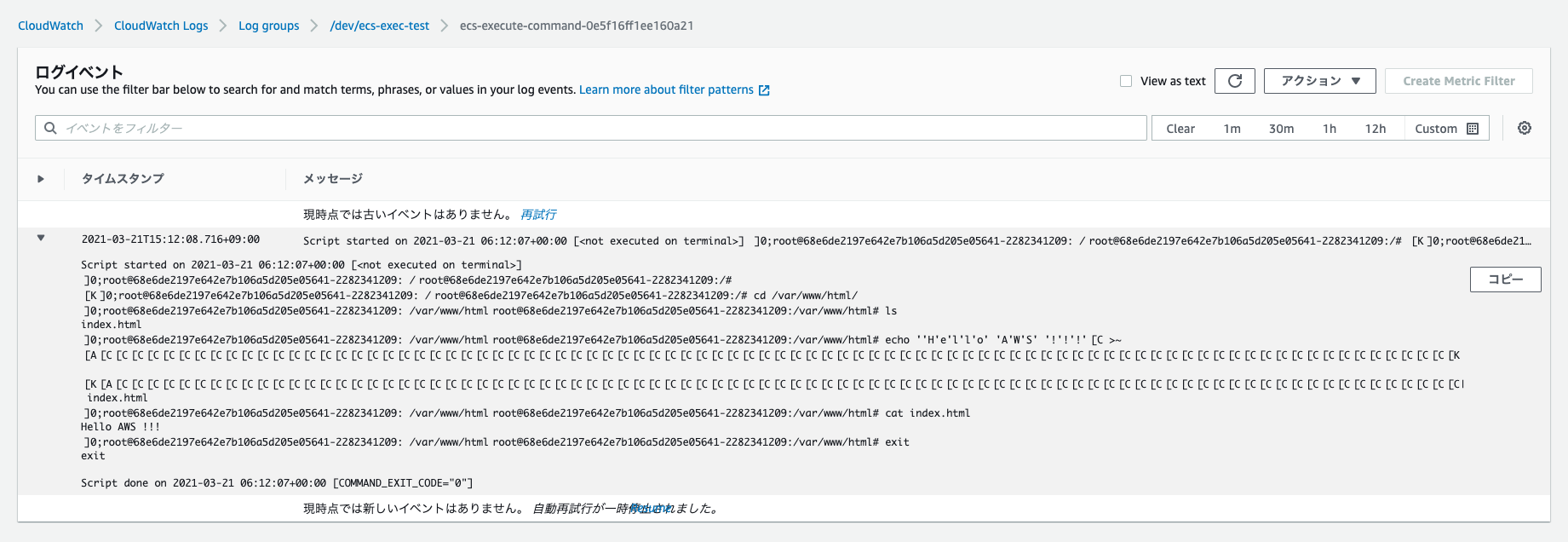Click external link icon beside filter patterns
Screen dimensions: 1568x542
tap(764, 90)
